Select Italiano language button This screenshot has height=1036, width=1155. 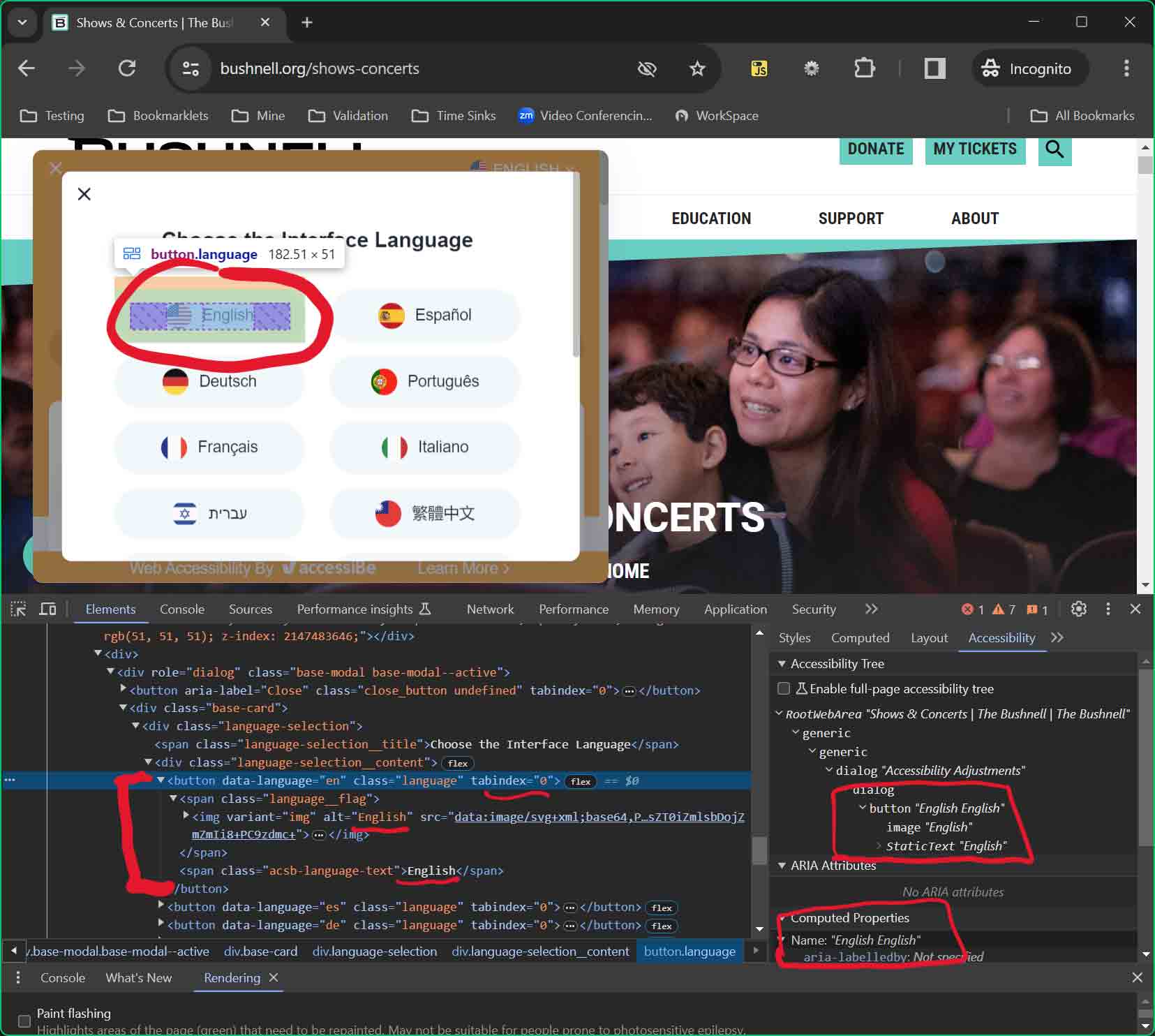click(x=425, y=447)
